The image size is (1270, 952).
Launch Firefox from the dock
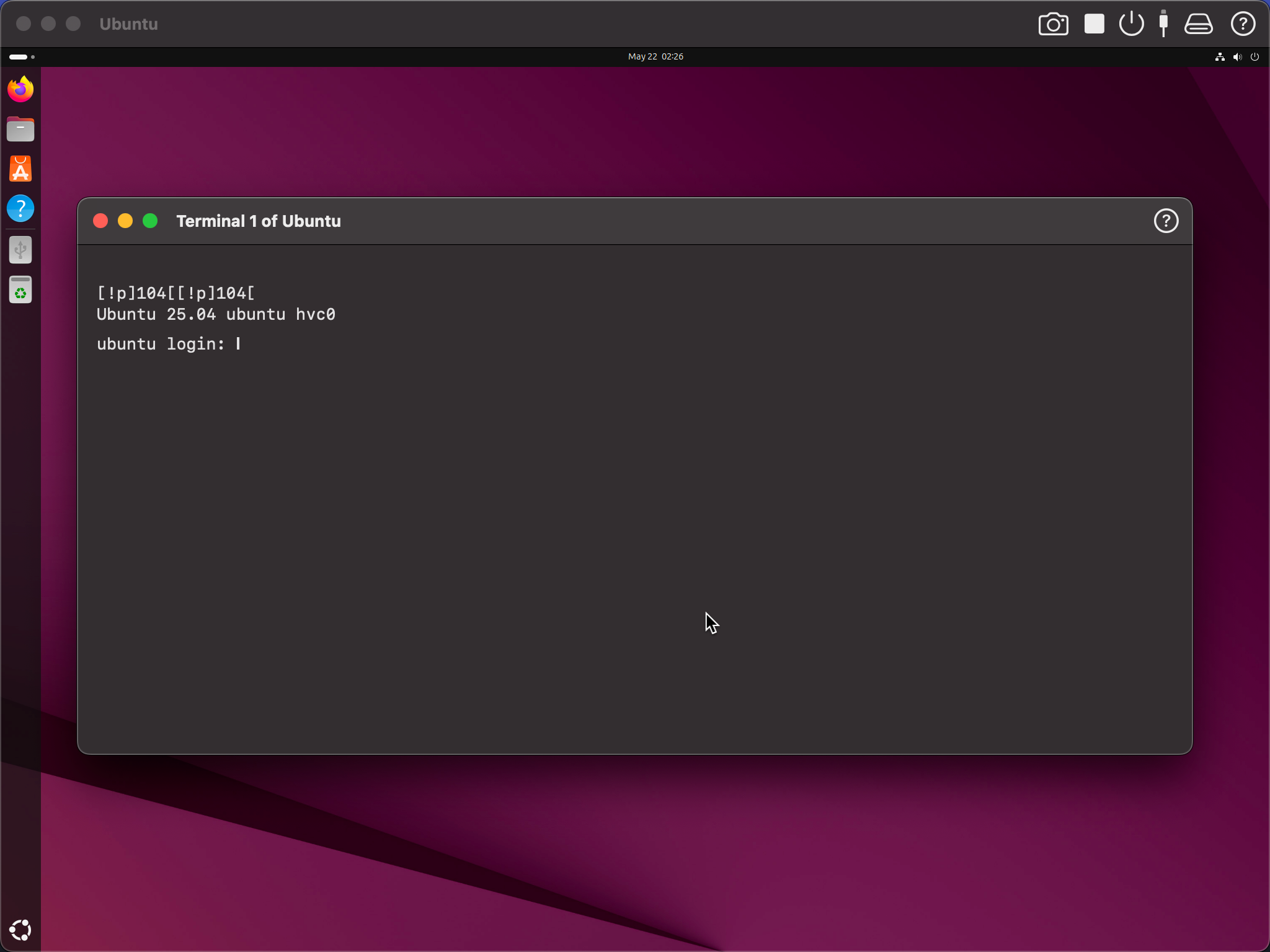(x=20, y=90)
